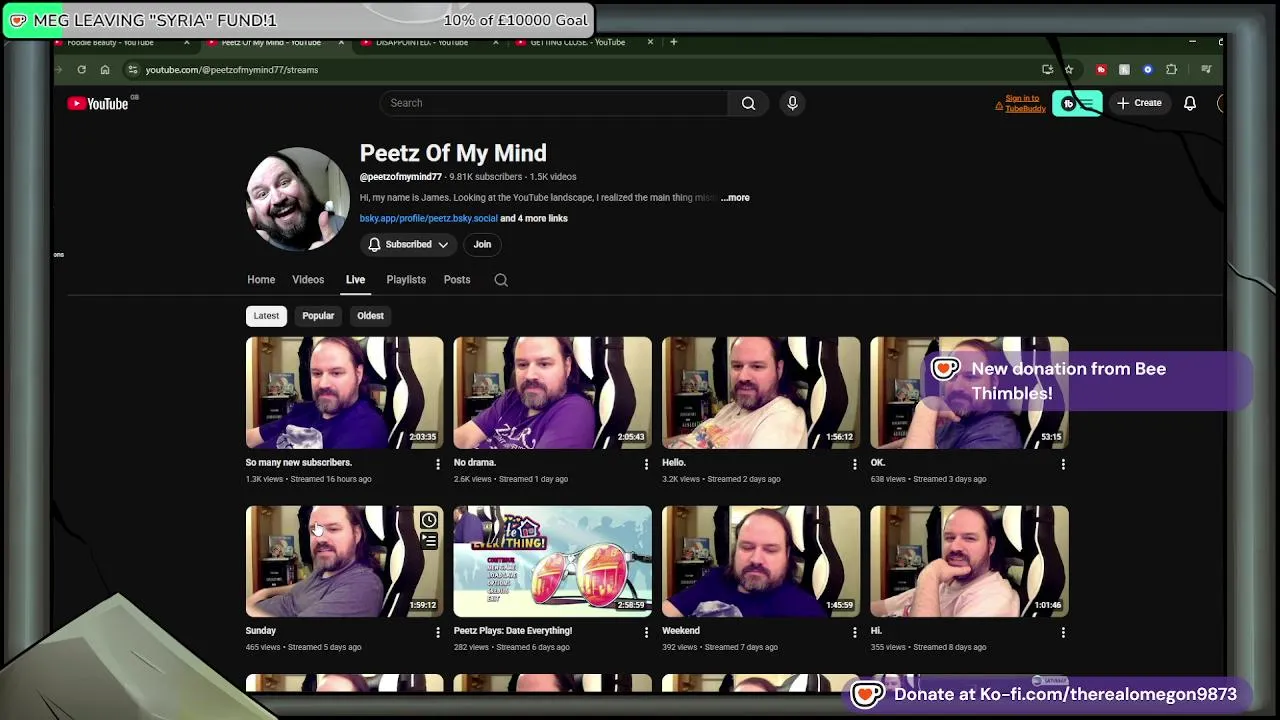
Task: Open the bsky.app profile link
Action: point(428,218)
